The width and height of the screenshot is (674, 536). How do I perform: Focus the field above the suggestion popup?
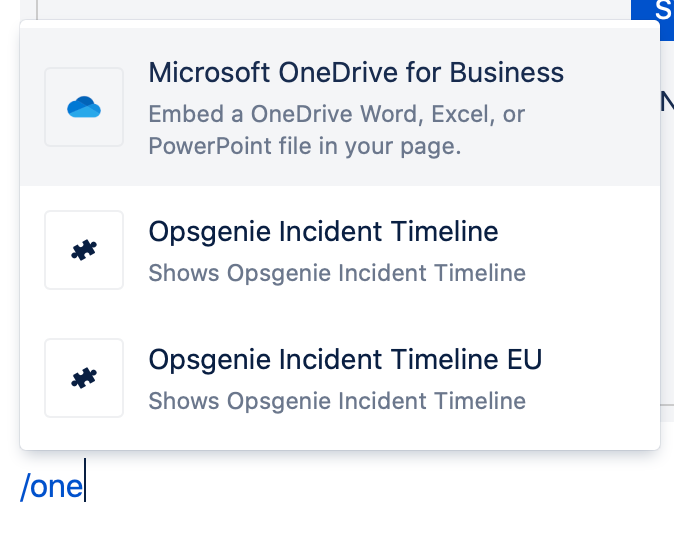point(333,9)
